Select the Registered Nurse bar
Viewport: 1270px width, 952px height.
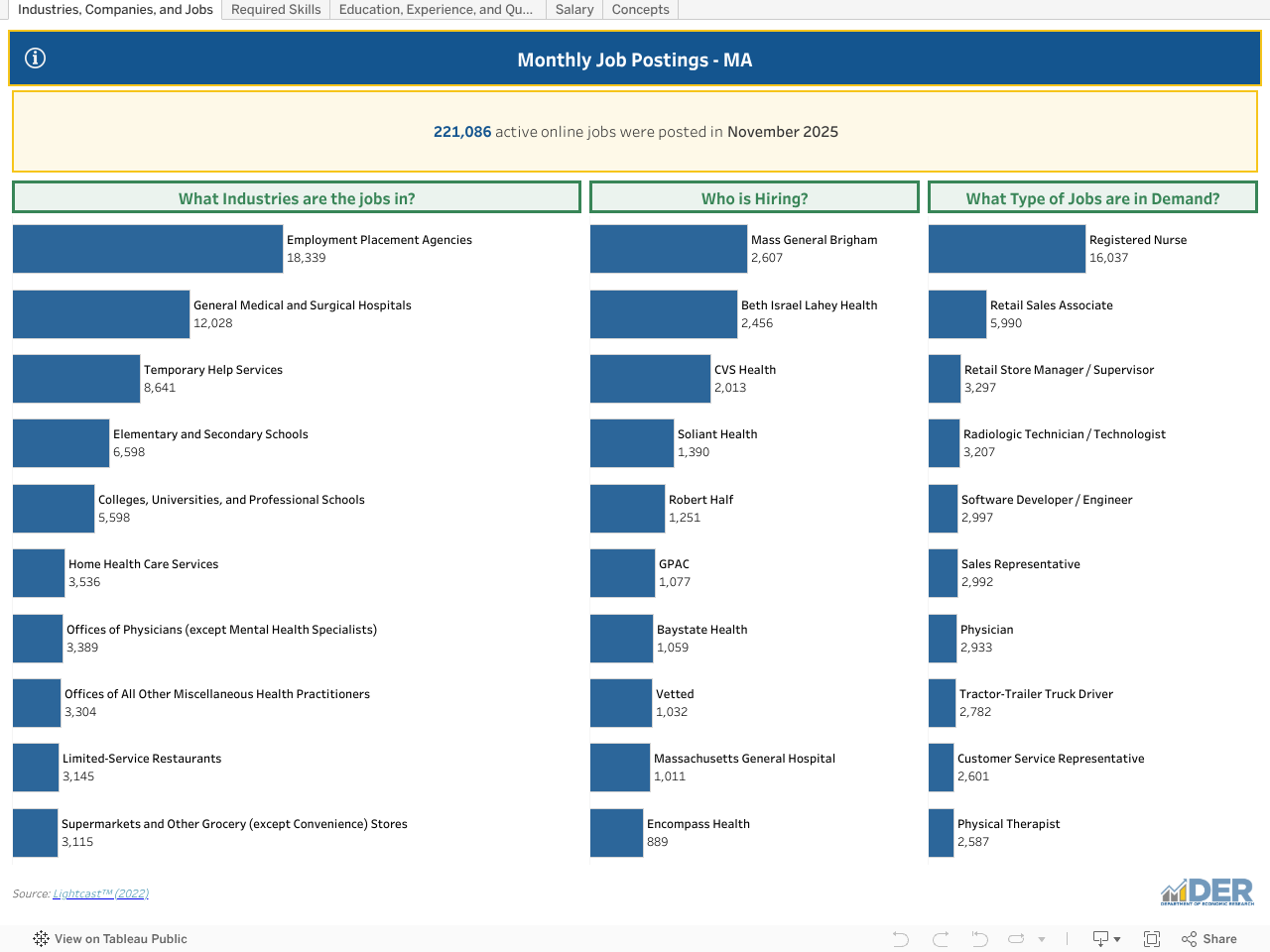coord(1007,249)
